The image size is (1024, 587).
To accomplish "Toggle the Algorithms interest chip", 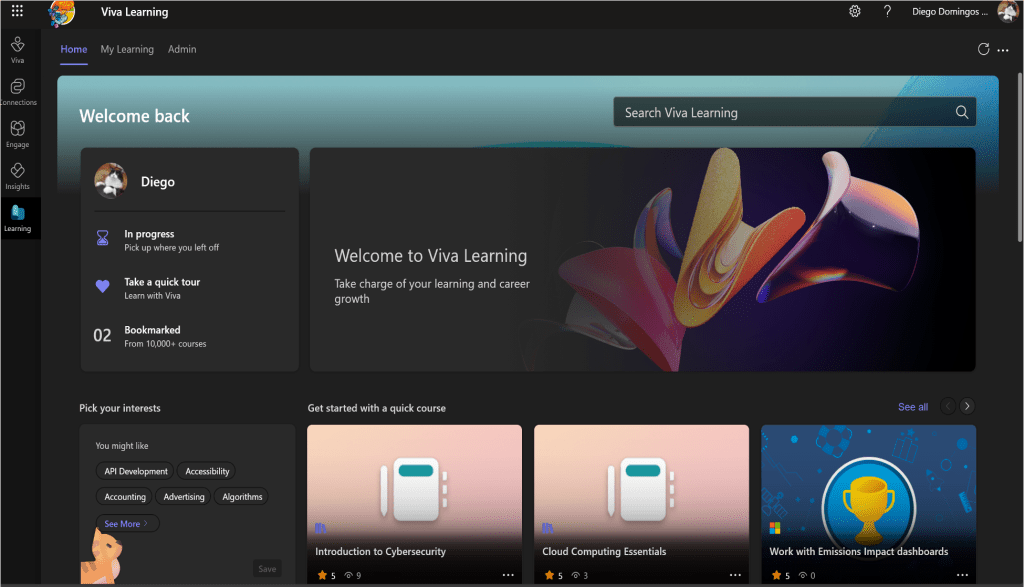I will click(242, 497).
